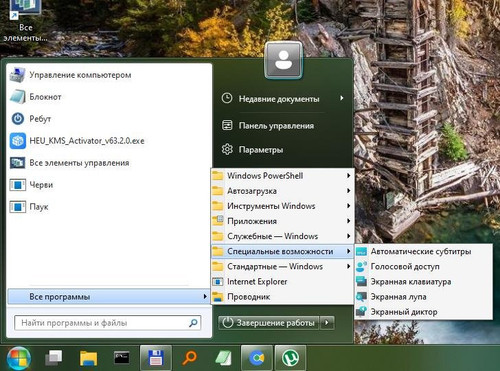The height and width of the screenshot is (371, 500).
Task: Click the Панель управления sliders icon
Action: pyautogui.click(x=227, y=125)
